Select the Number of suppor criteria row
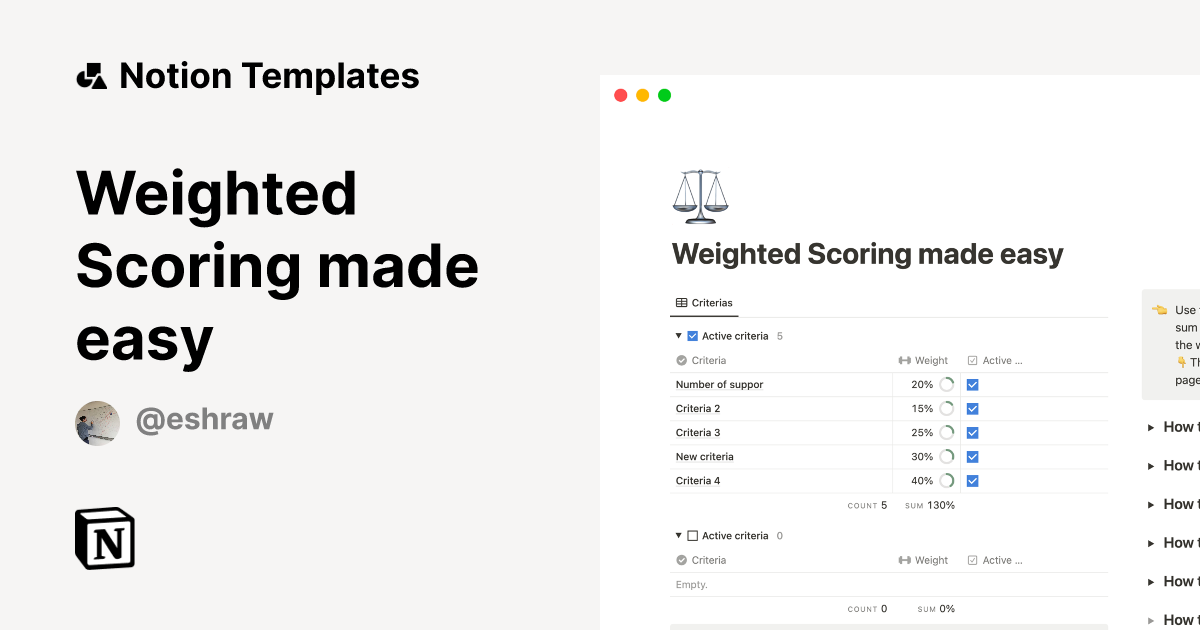The width and height of the screenshot is (1200, 630). [718, 384]
